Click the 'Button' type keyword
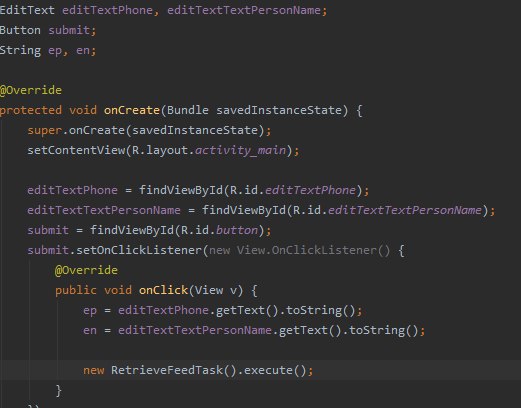The height and width of the screenshot is (408, 521). 20,30
